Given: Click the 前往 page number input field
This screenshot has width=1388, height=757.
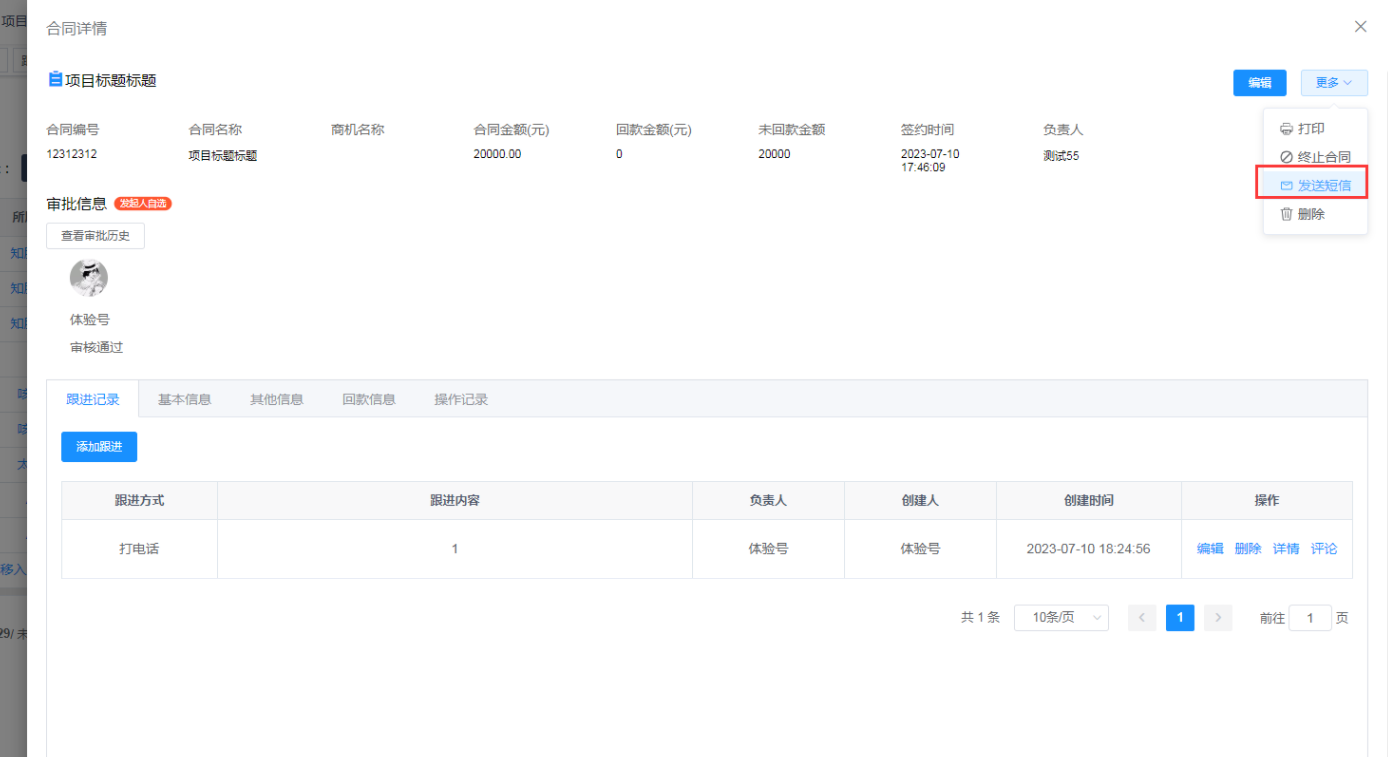Looking at the screenshot, I should pyautogui.click(x=1310, y=618).
